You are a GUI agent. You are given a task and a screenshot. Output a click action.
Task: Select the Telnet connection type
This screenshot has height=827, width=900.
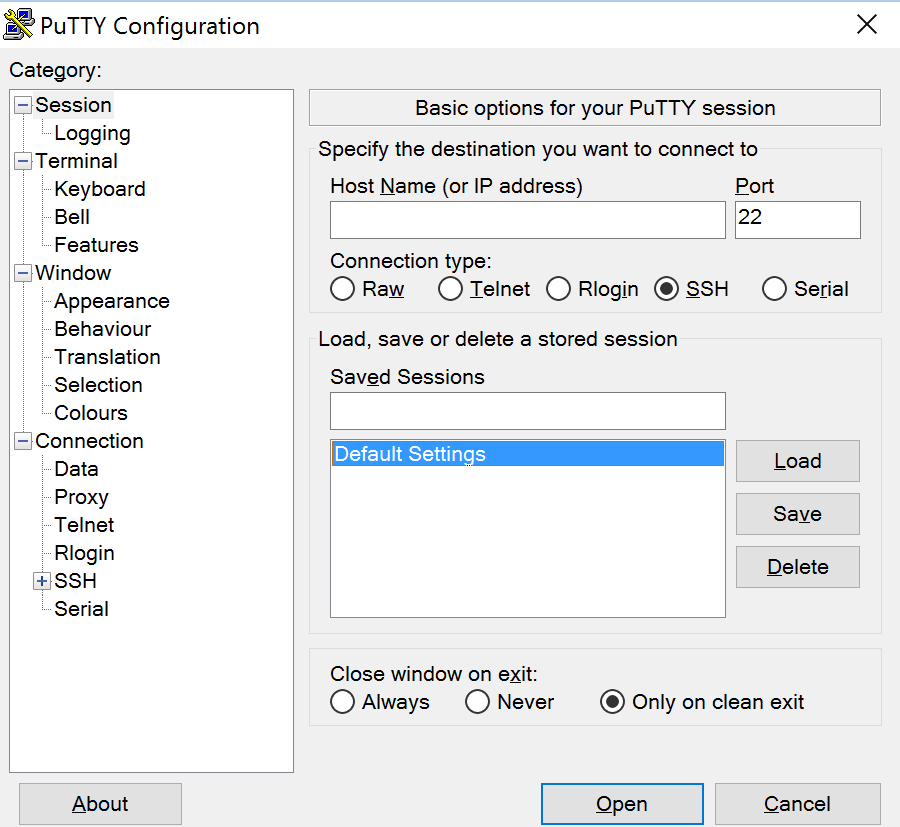click(x=450, y=289)
